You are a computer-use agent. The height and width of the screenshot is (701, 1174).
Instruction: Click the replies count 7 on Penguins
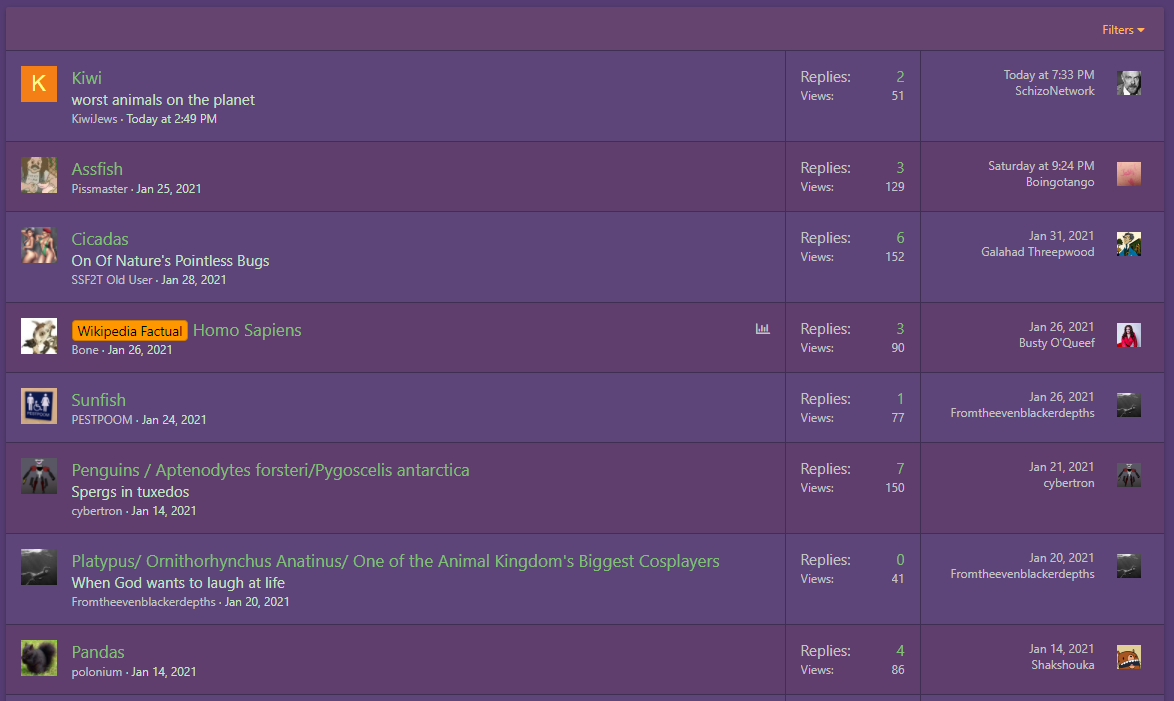pos(900,469)
